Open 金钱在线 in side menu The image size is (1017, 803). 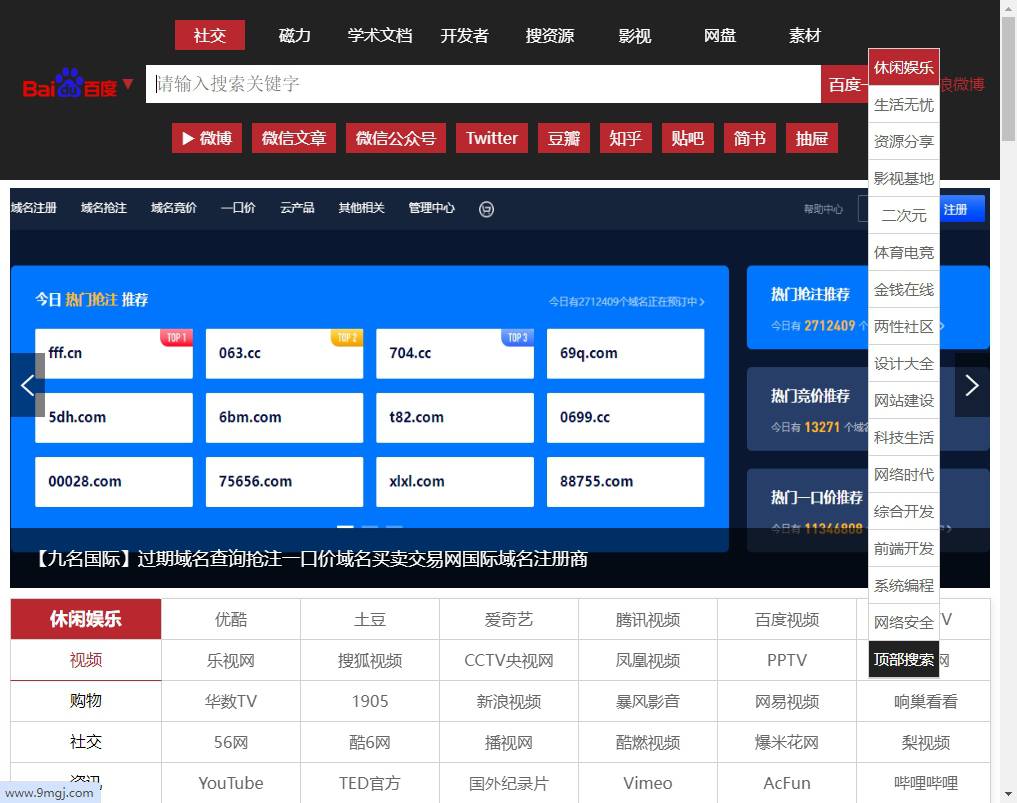[903, 289]
